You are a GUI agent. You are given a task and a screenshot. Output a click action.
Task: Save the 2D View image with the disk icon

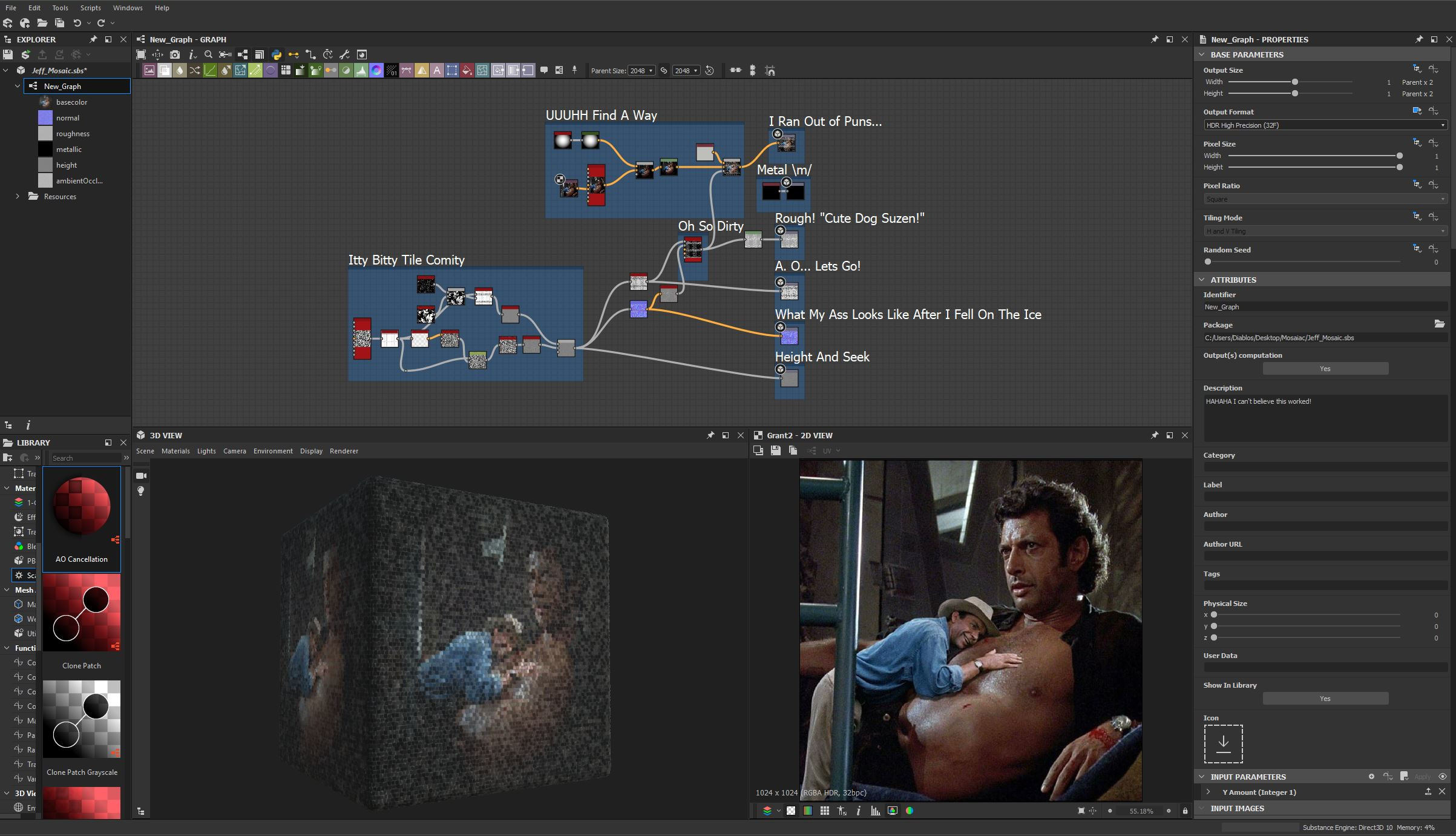[x=776, y=450]
